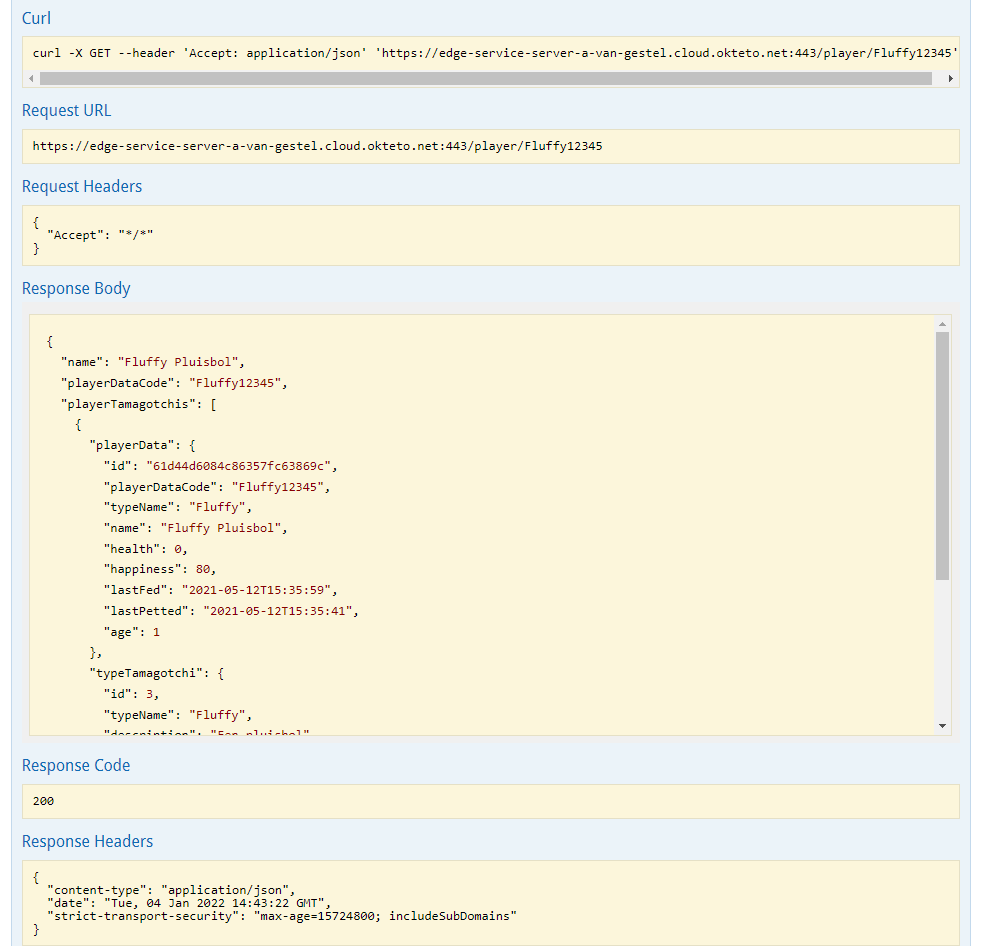Image resolution: width=981 pixels, height=946 pixels.
Task: Click the id value 61d44d6084c86357fc63869c
Action: [238, 466]
